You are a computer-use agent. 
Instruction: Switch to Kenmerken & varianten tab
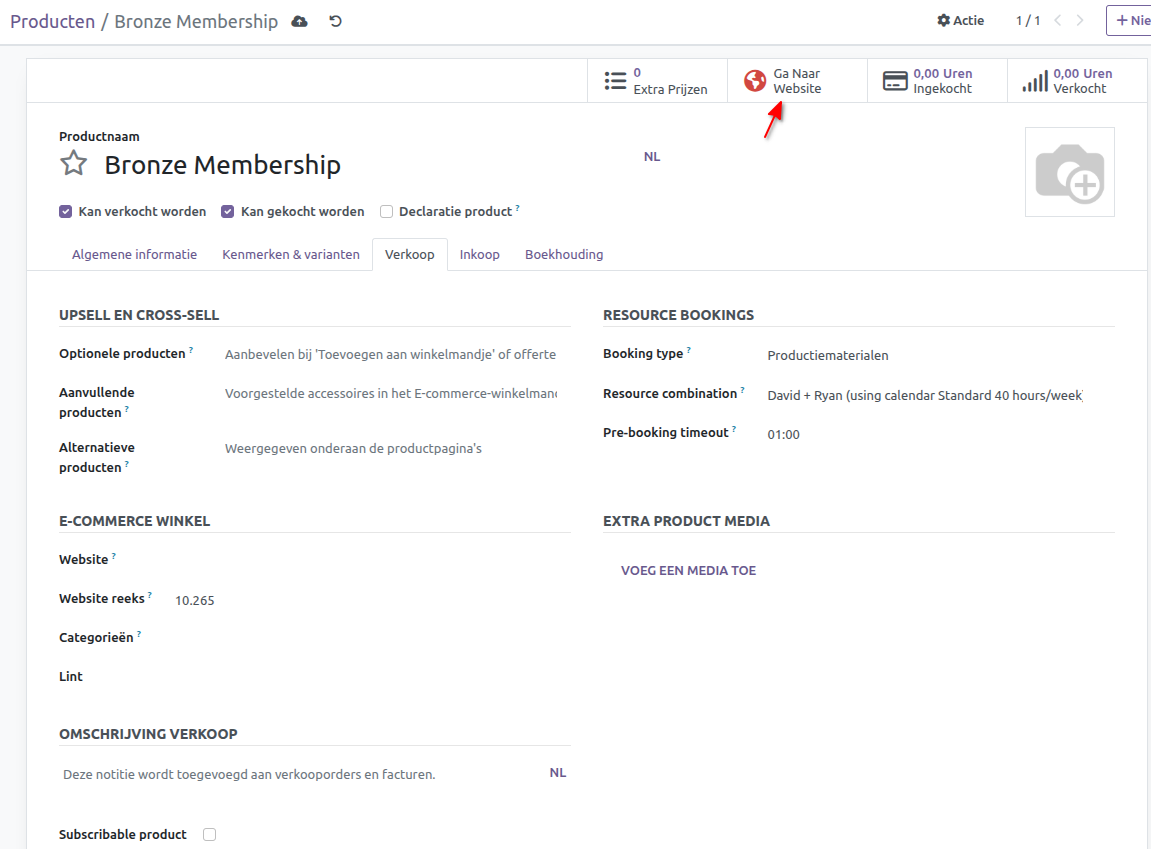(291, 255)
